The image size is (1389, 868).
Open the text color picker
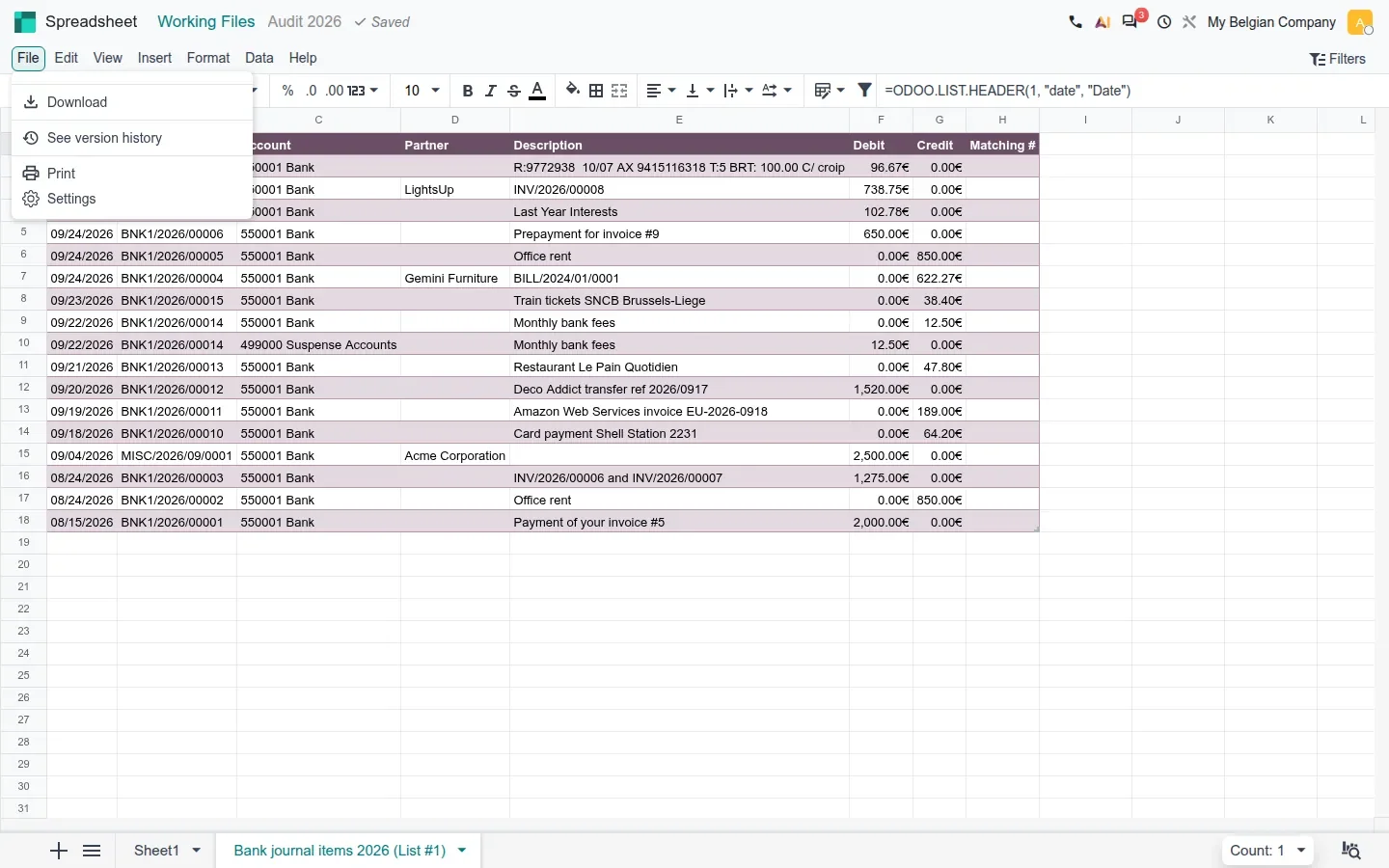(x=538, y=91)
